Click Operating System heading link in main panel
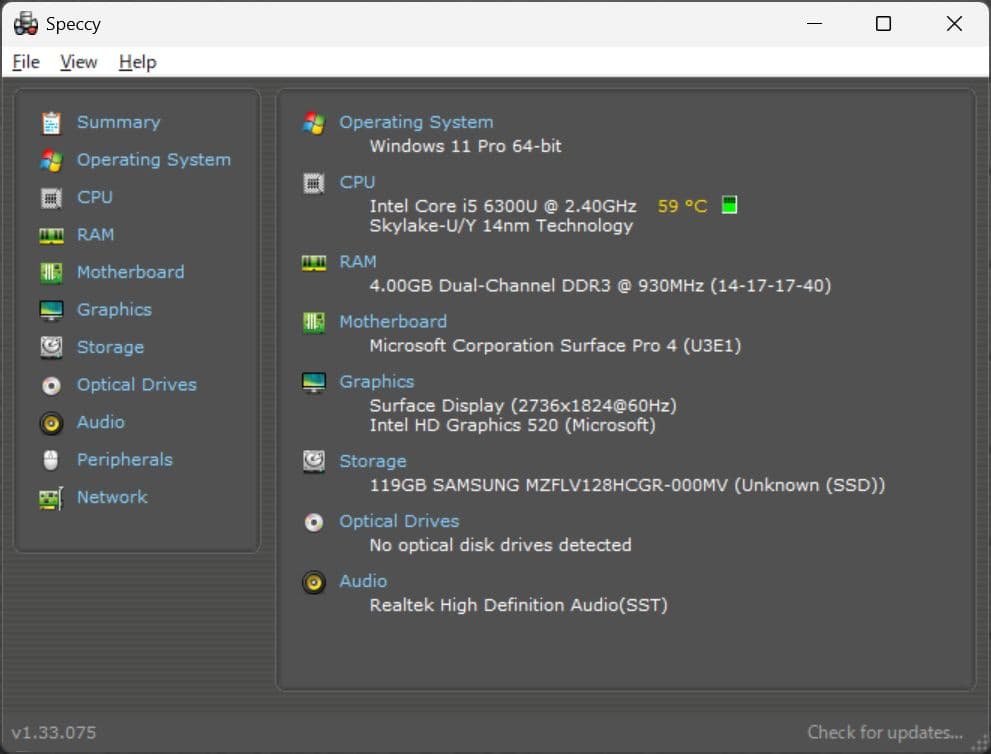This screenshot has height=754, width=991. point(416,122)
